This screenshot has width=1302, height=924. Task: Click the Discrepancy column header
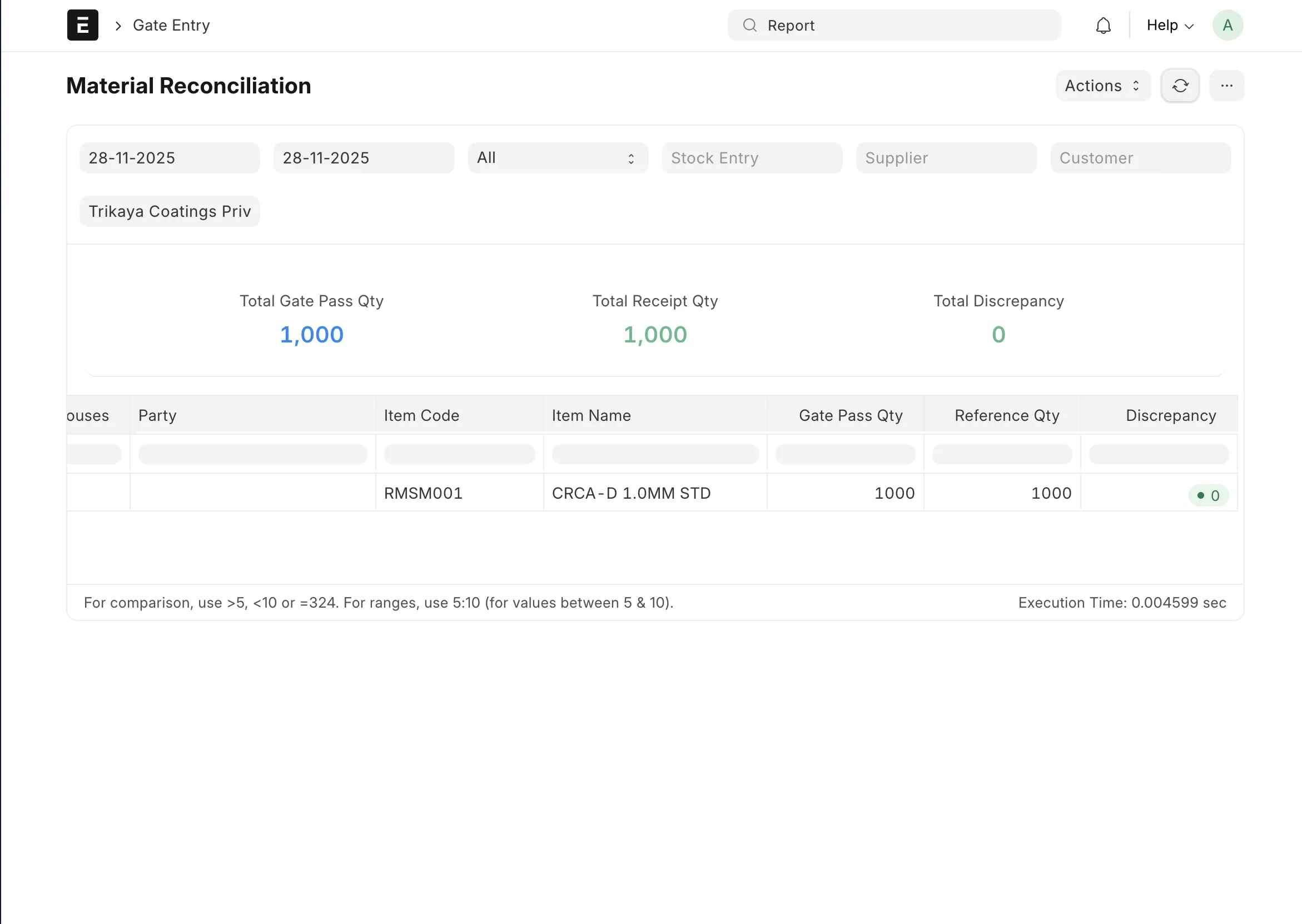tap(1171, 415)
